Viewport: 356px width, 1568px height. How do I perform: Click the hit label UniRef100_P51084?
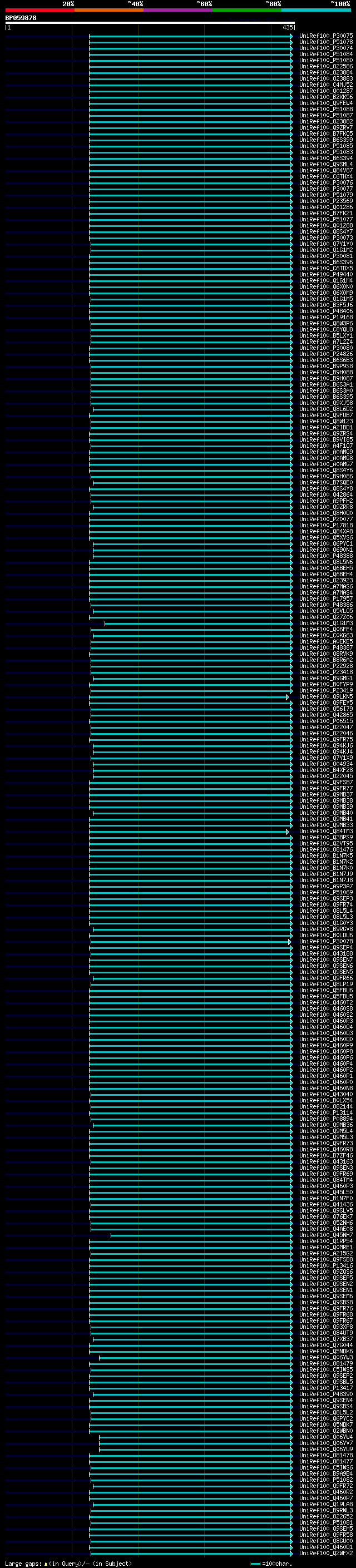326,54
